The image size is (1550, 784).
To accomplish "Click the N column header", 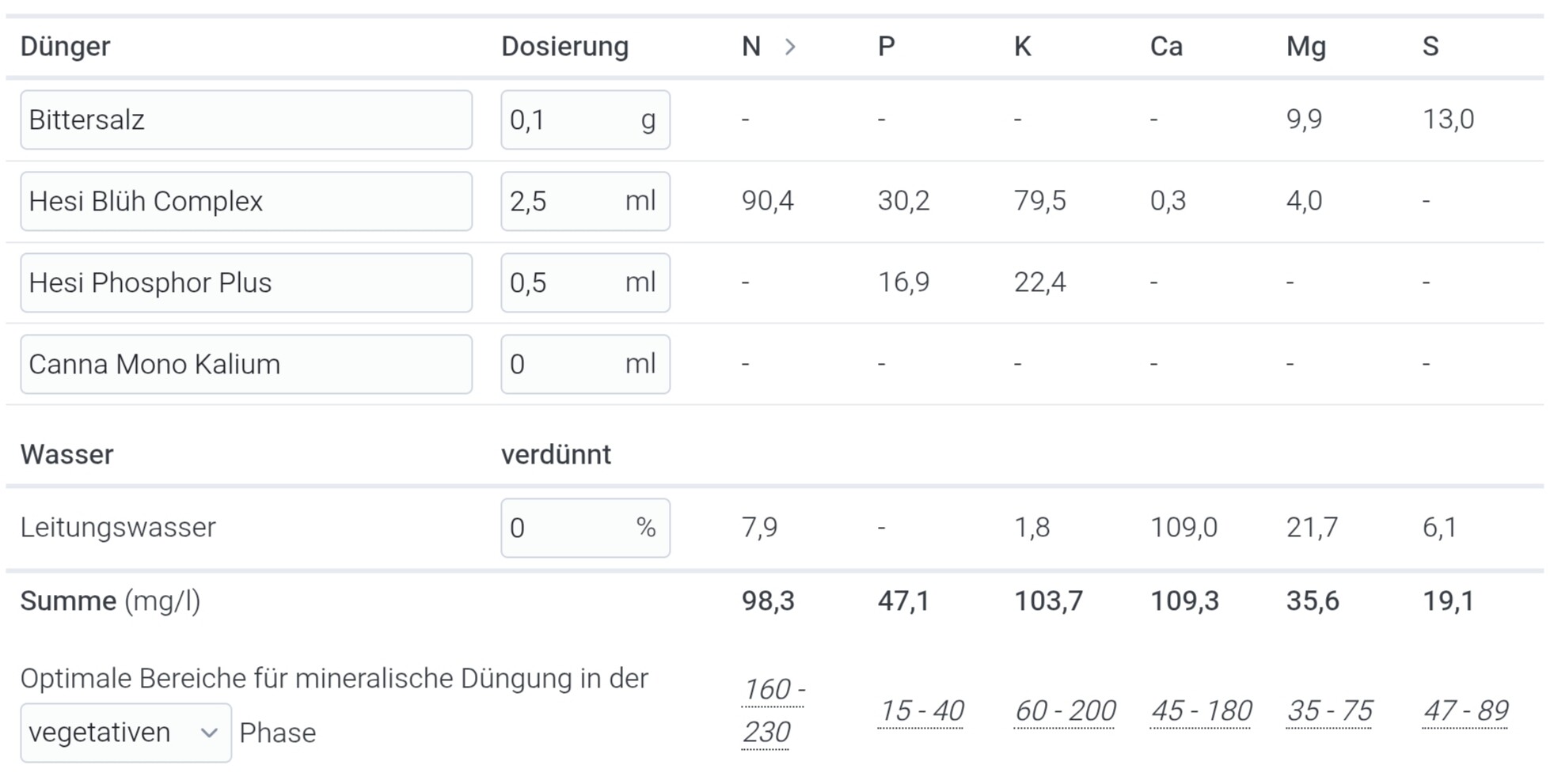I will pyautogui.click(x=750, y=47).
